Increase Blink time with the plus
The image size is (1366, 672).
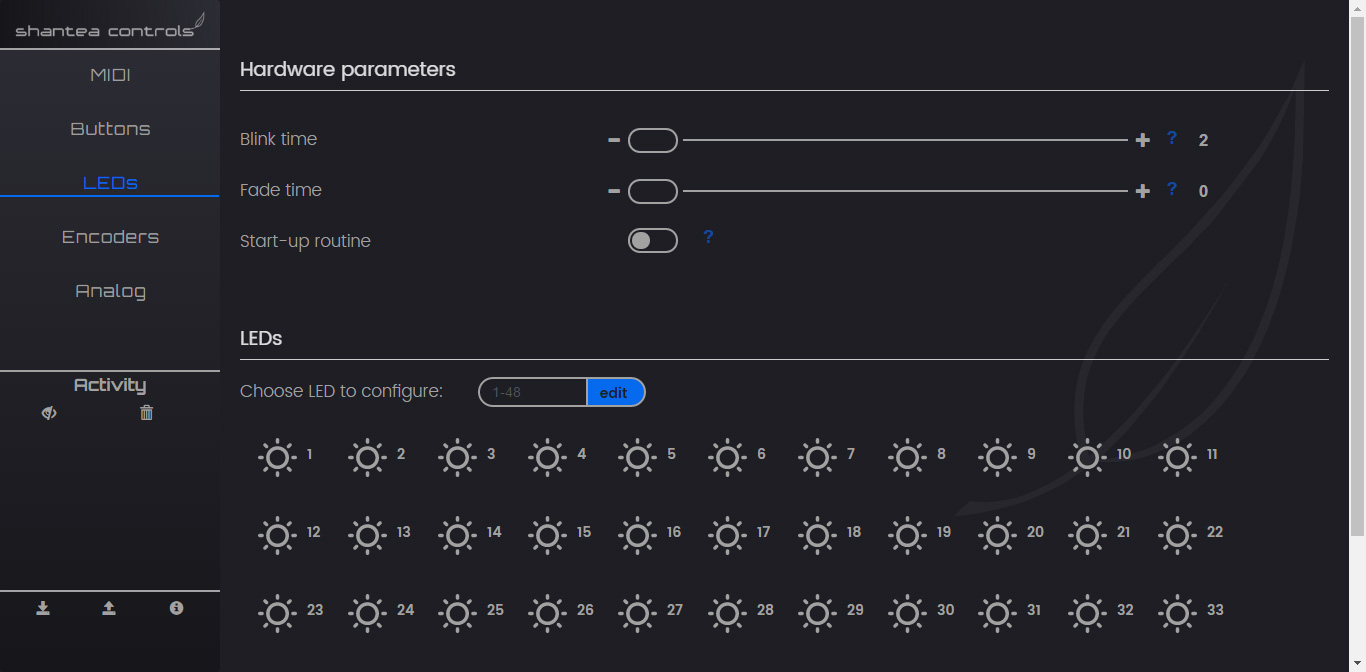[x=1143, y=141]
